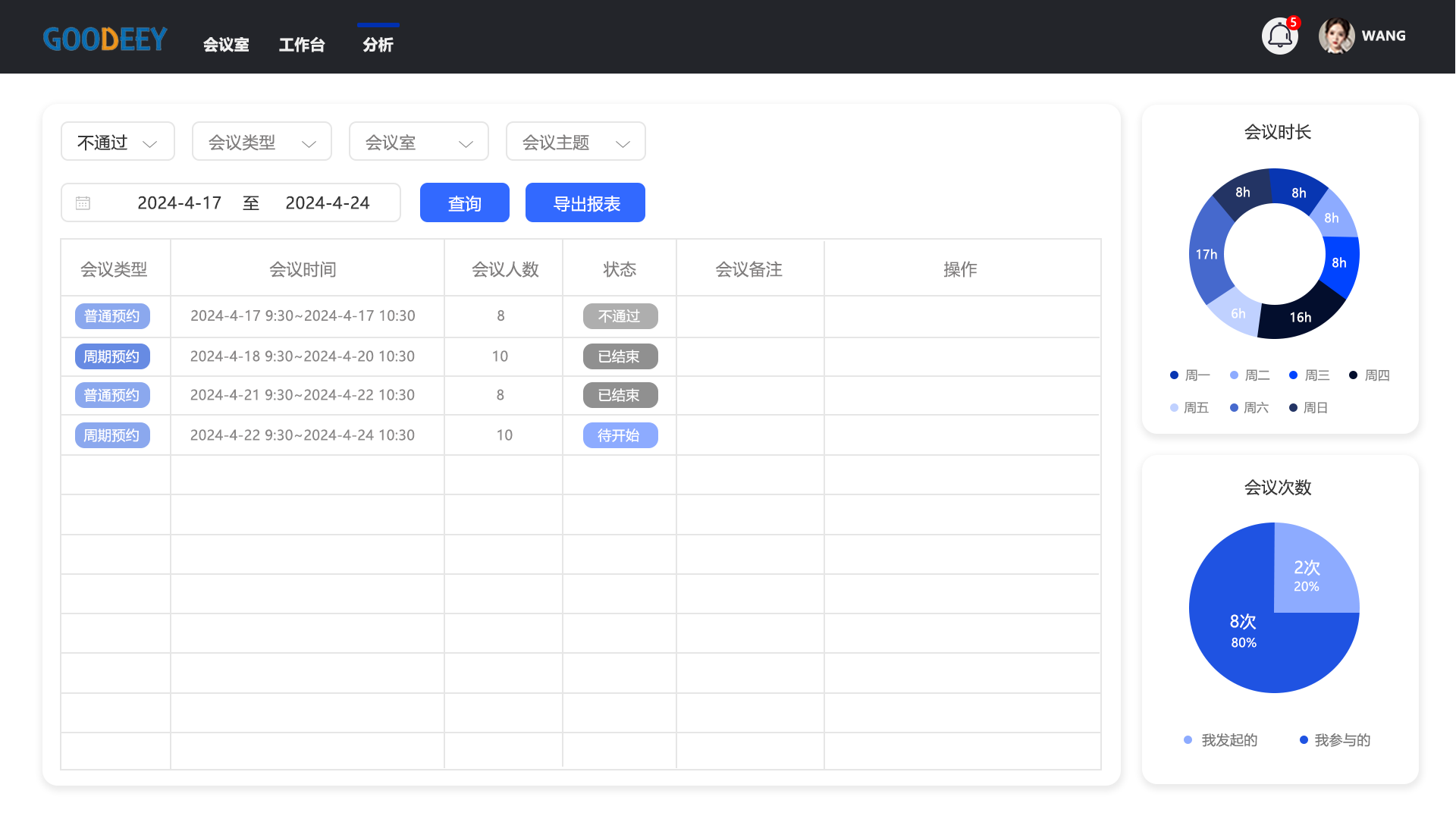
Task: Click the WANG user avatar
Action: pos(1336,36)
